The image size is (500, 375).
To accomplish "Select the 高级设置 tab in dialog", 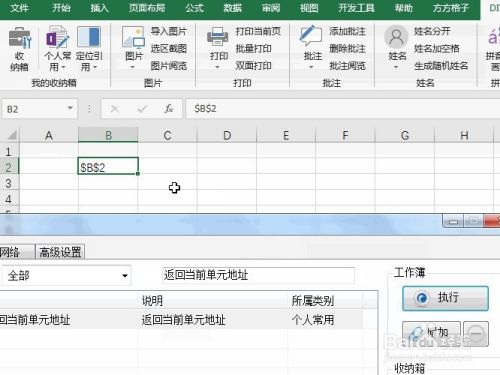I will [x=60, y=252].
